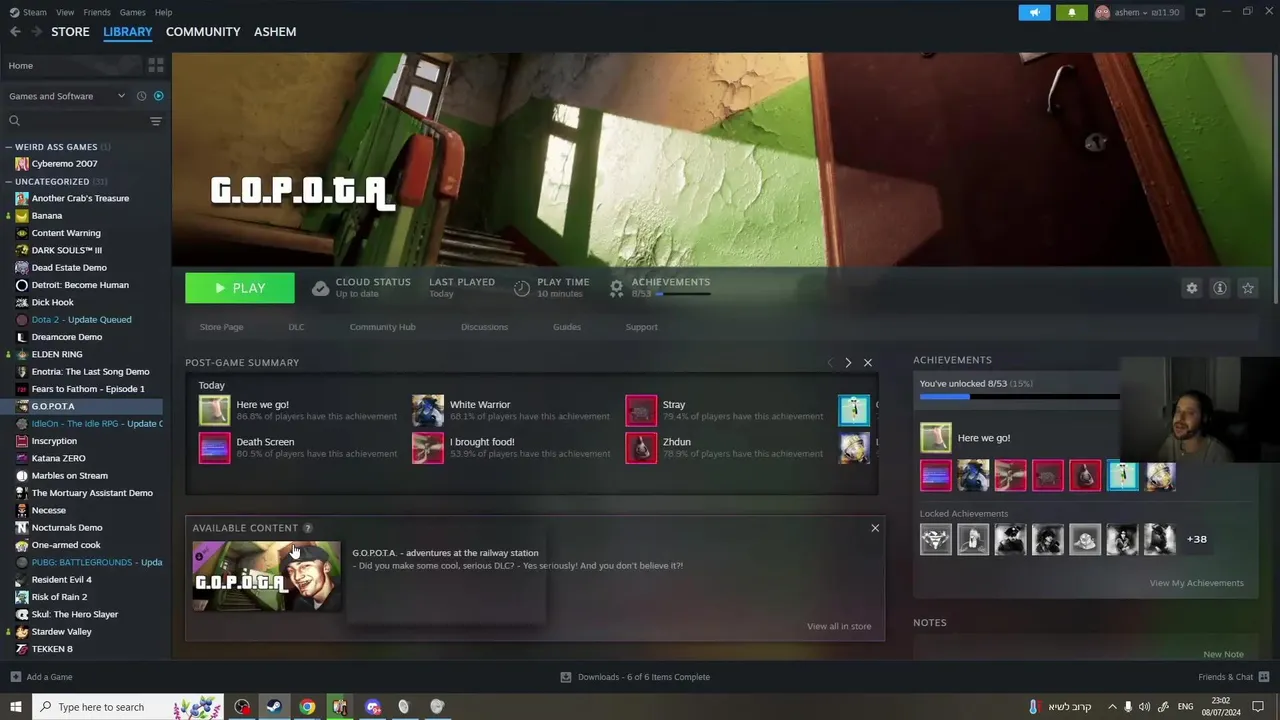The width and height of the screenshot is (1280, 720).
Task: Select Katana ZERO in the library list
Action: 58,458
